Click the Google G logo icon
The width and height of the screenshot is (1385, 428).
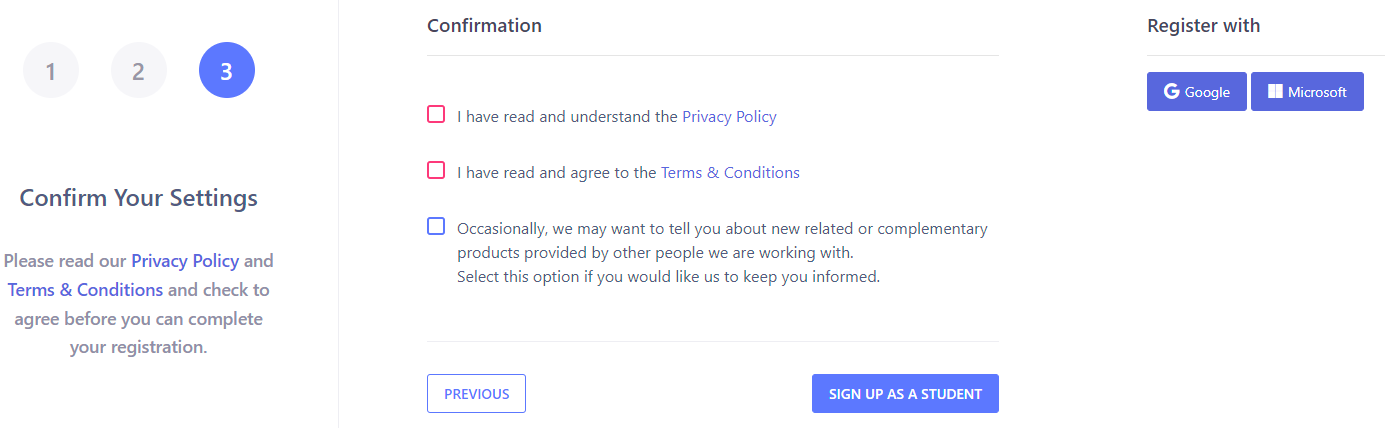click(1172, 91)
